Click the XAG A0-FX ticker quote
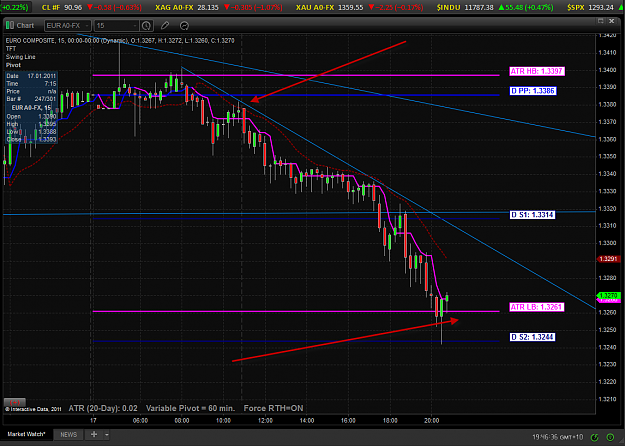625x446 pixels. (219, 8)
